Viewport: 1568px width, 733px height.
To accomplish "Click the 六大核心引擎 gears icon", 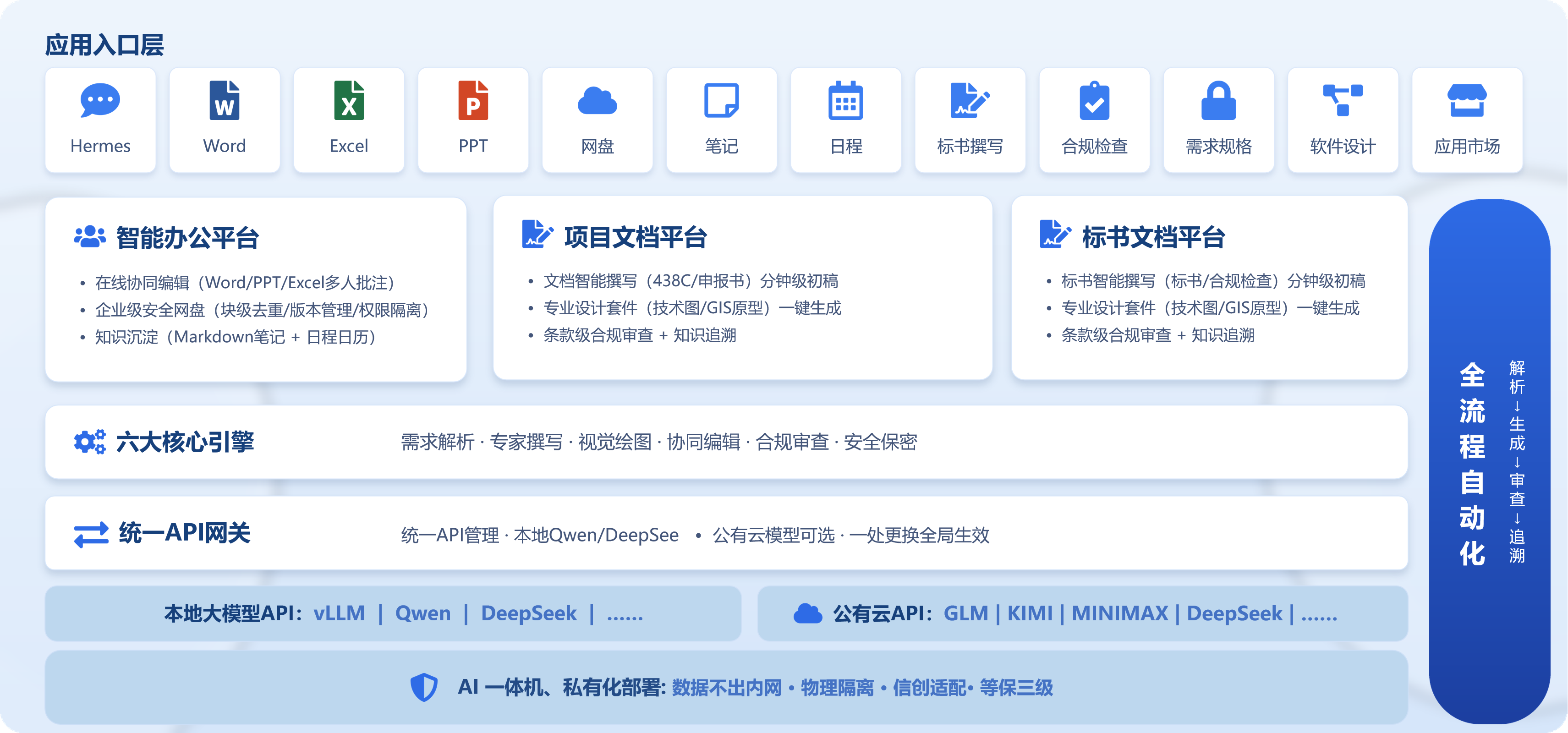I will coord(89,442).
